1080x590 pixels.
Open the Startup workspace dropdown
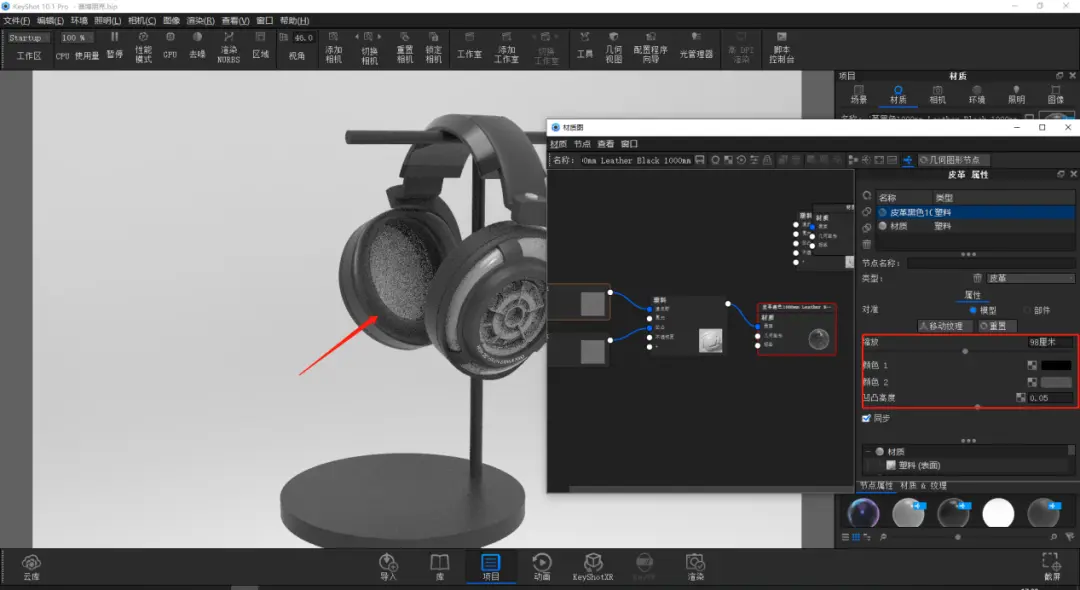point(28,38)
